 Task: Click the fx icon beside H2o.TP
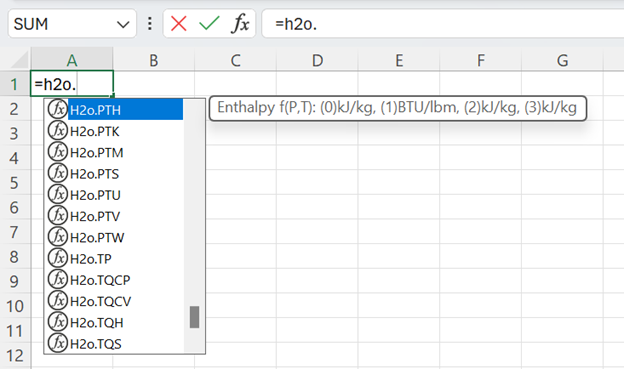58,258
